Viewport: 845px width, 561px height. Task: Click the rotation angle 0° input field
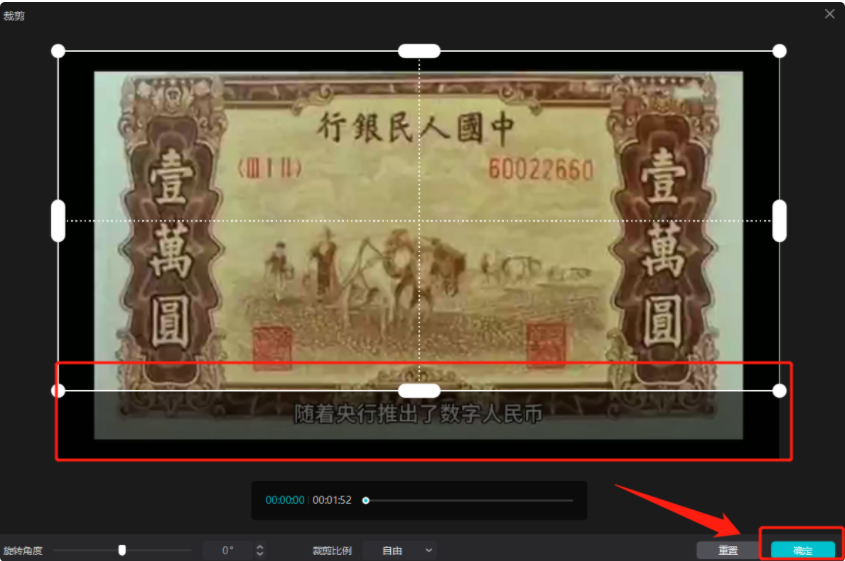click(228, 550)
